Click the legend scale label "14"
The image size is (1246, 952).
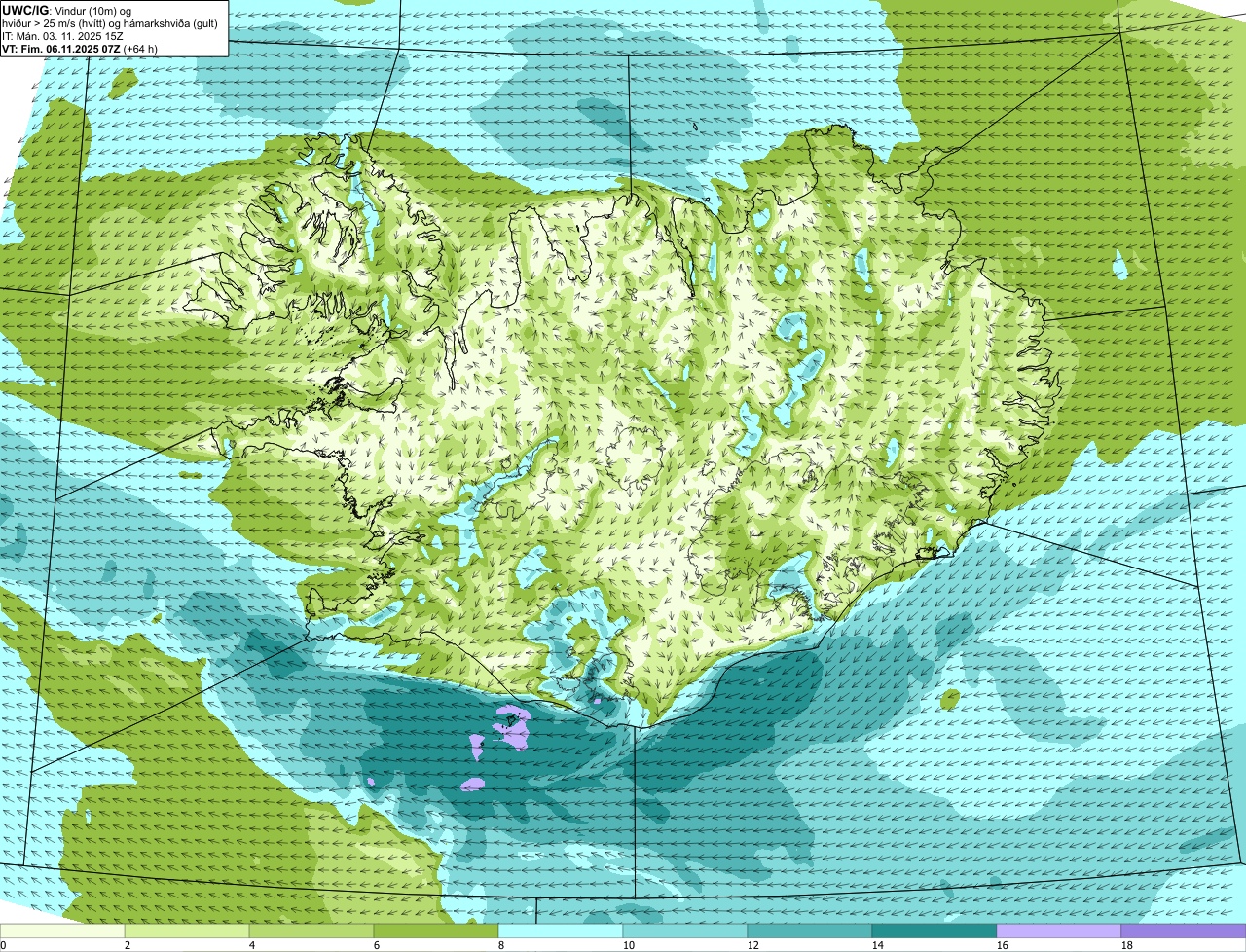pos(878,945)
